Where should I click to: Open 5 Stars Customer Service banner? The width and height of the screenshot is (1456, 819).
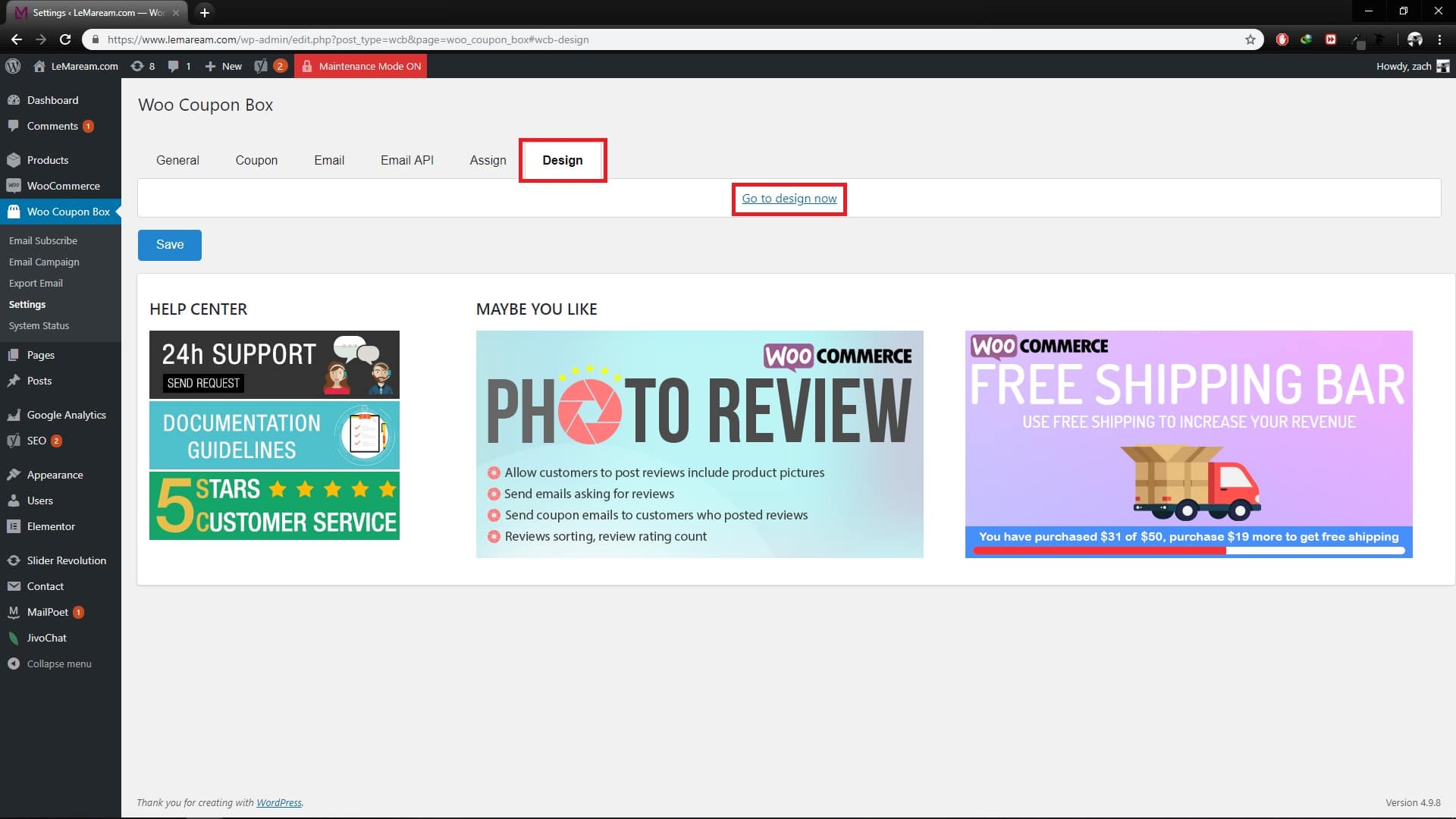coord(275,506)
